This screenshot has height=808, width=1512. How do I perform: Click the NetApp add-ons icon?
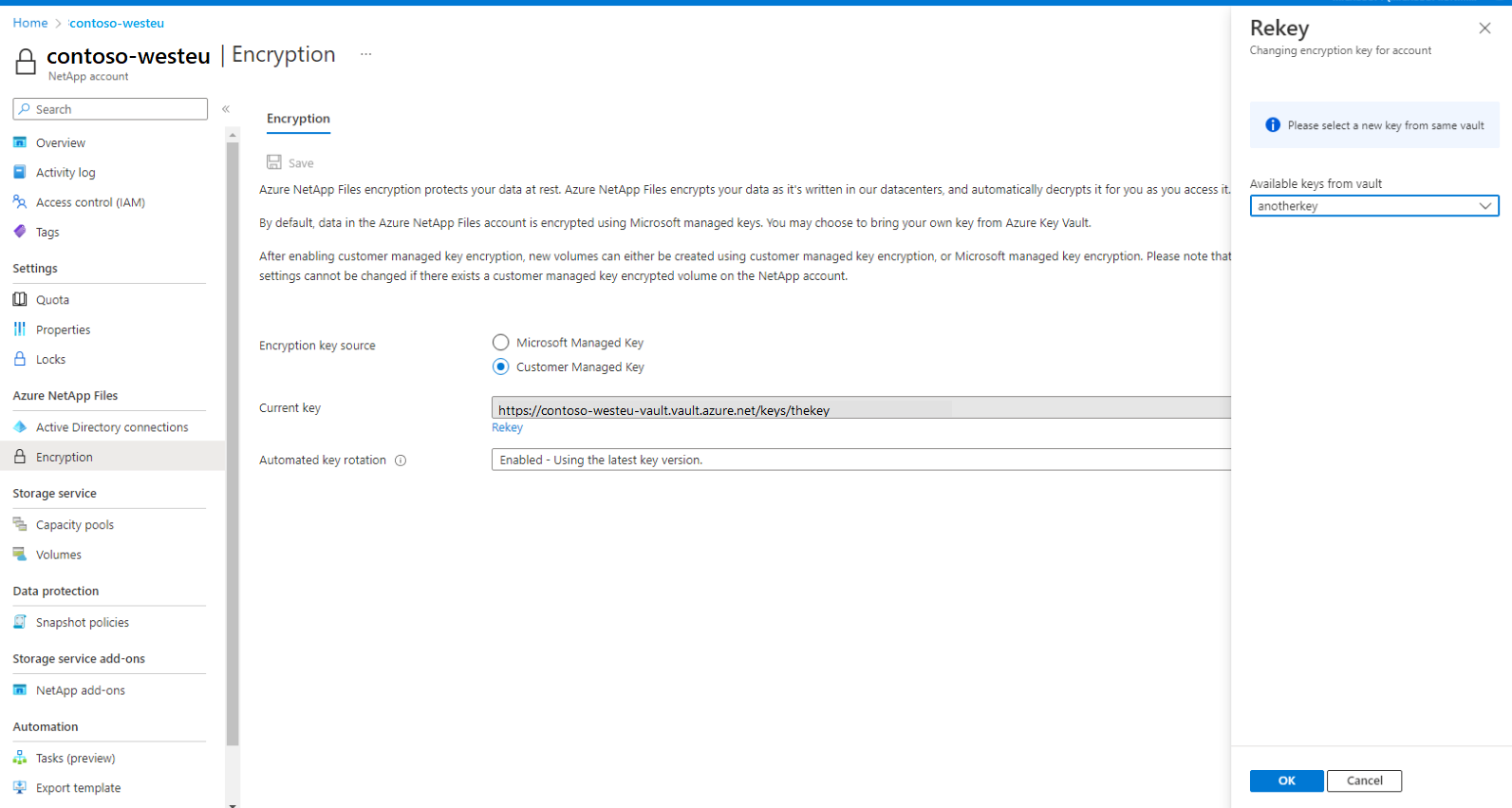pos(20,690)
